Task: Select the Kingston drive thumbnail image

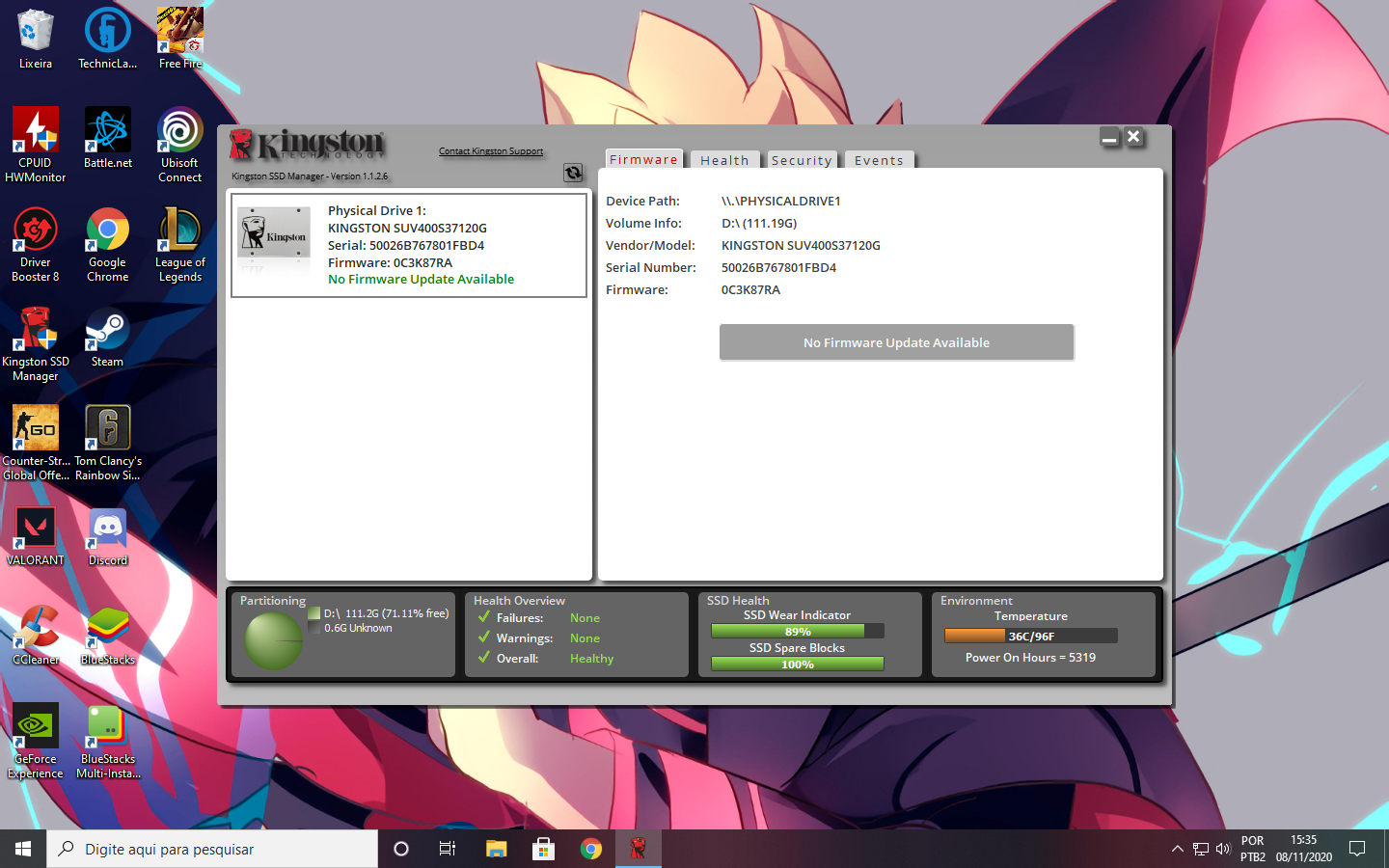Action: tap(274, 232)
